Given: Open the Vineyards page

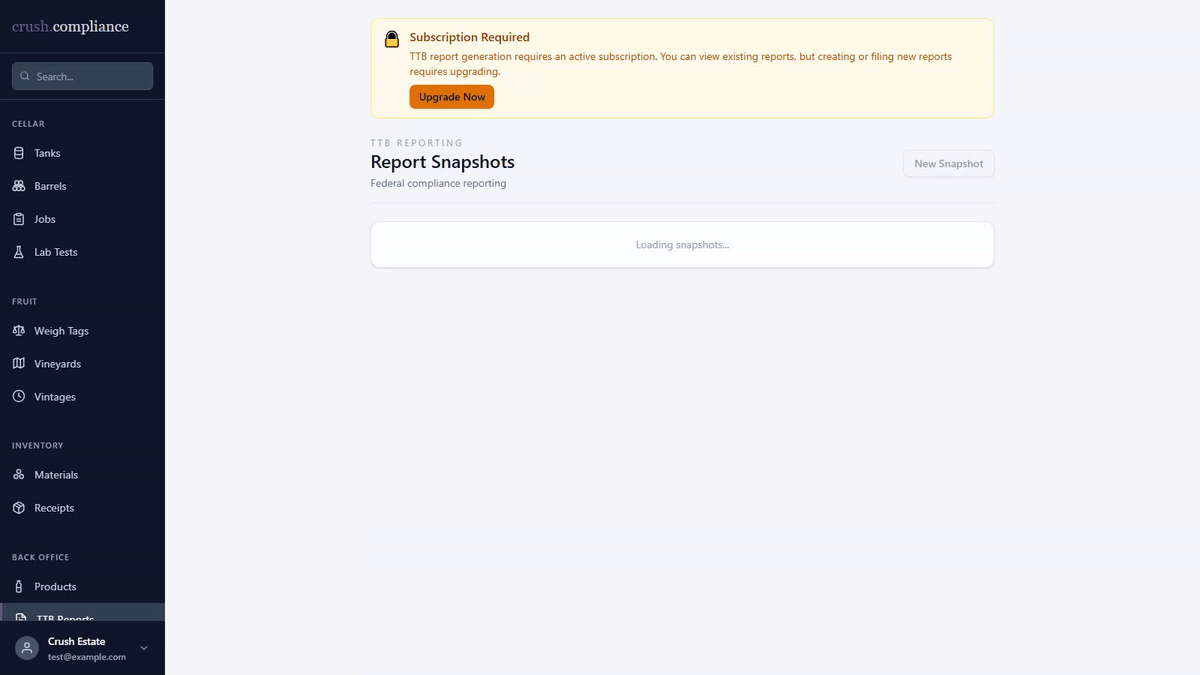Looking at the screenshot, I should point(82,364).
